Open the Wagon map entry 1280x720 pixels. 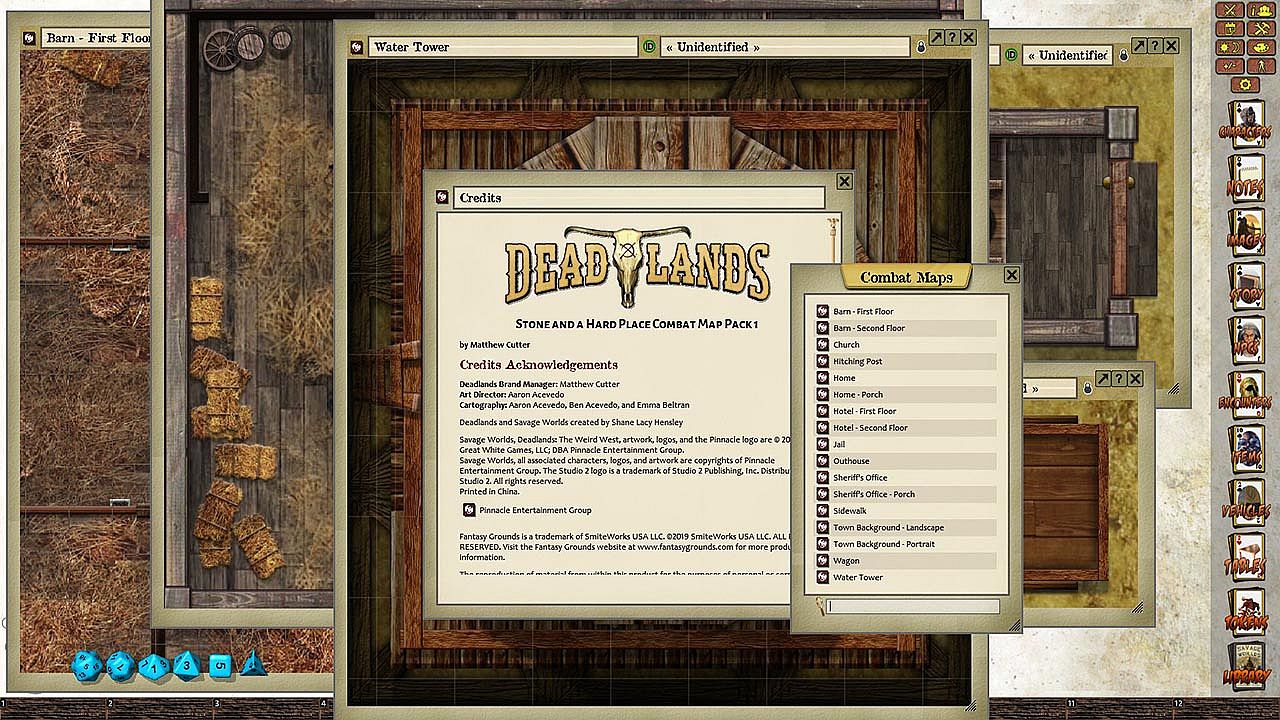coord(906,561)
